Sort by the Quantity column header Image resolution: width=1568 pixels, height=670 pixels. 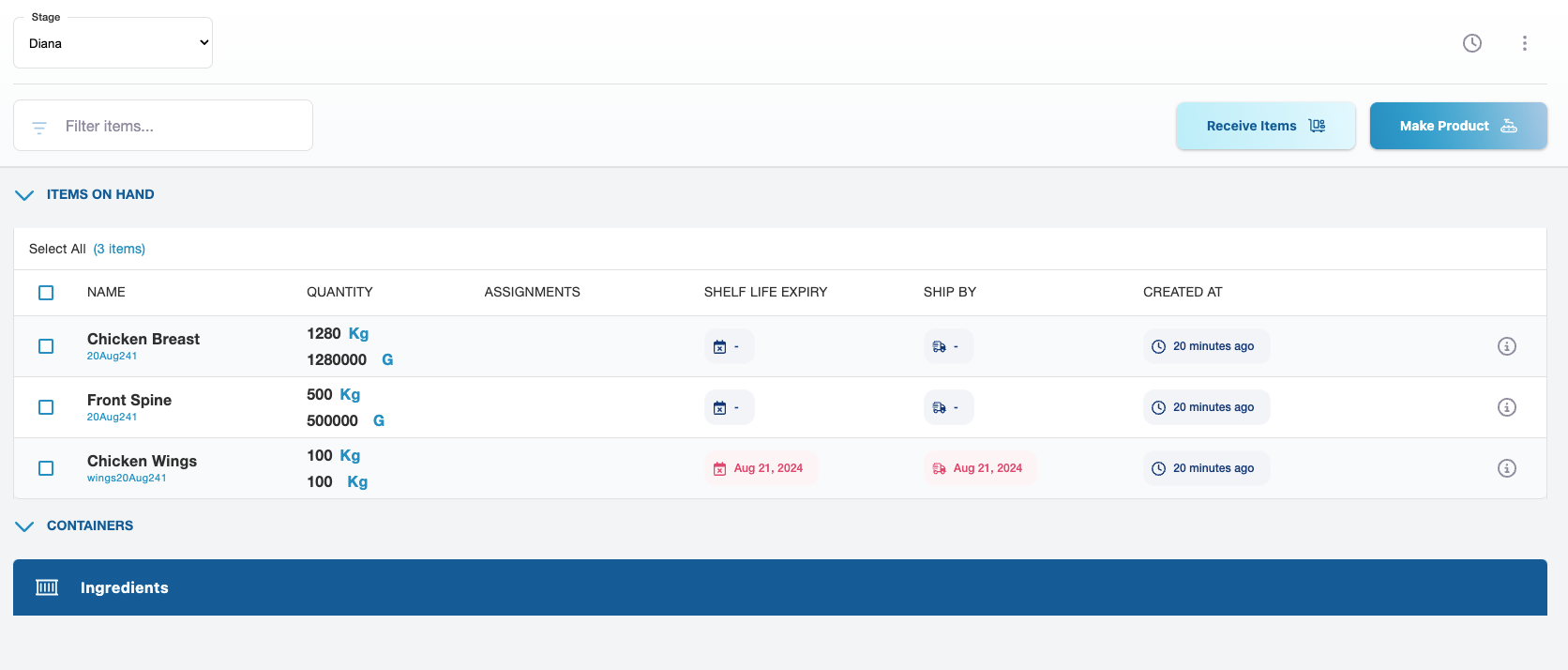tap(339, 292)
